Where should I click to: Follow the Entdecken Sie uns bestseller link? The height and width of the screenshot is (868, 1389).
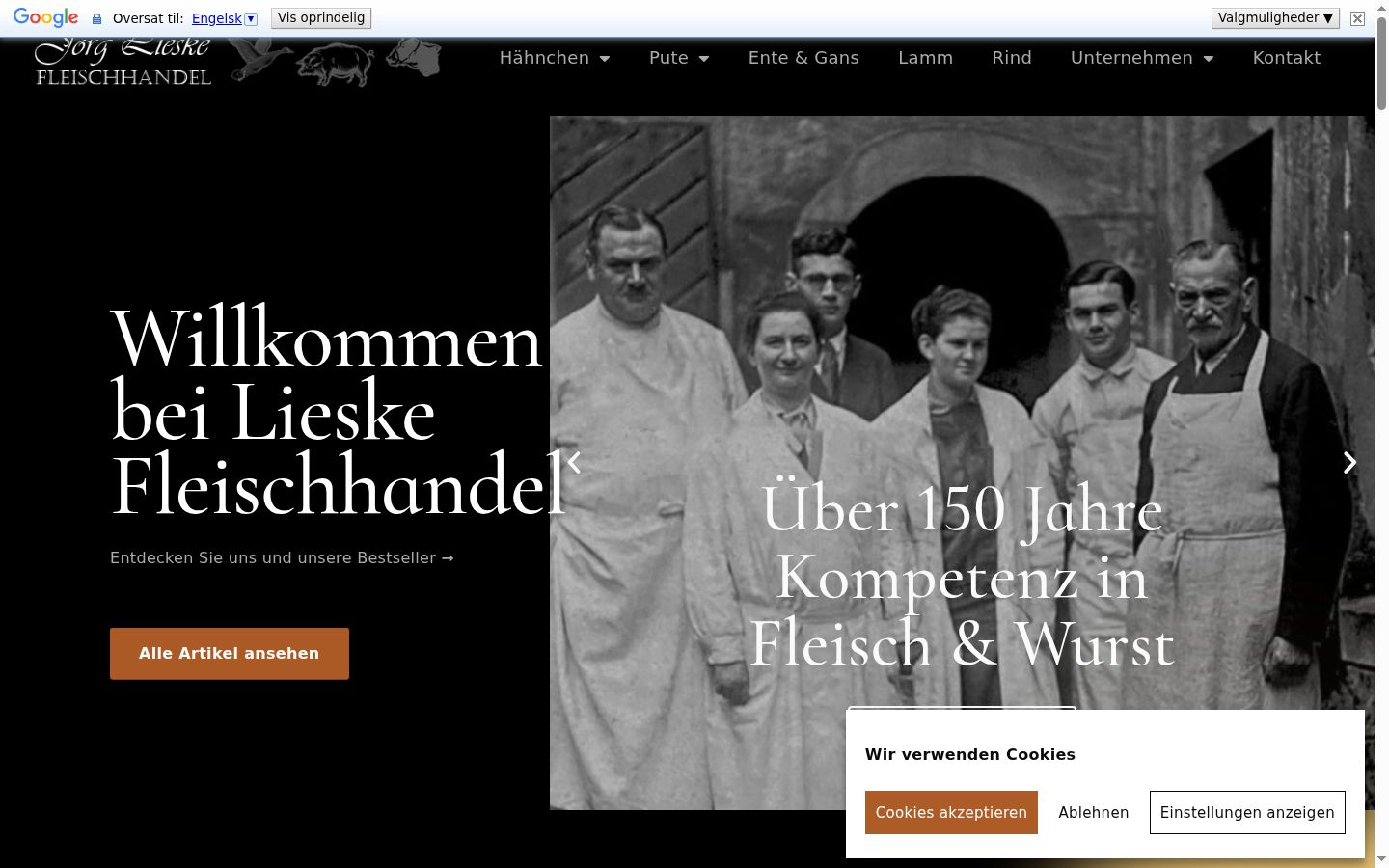(282, 557)
